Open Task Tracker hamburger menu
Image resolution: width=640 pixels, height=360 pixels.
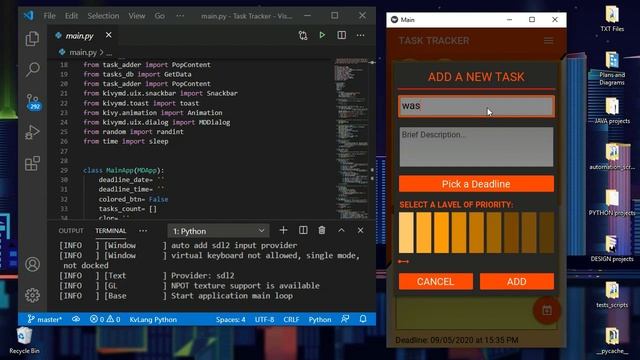(x=549, y=40)
